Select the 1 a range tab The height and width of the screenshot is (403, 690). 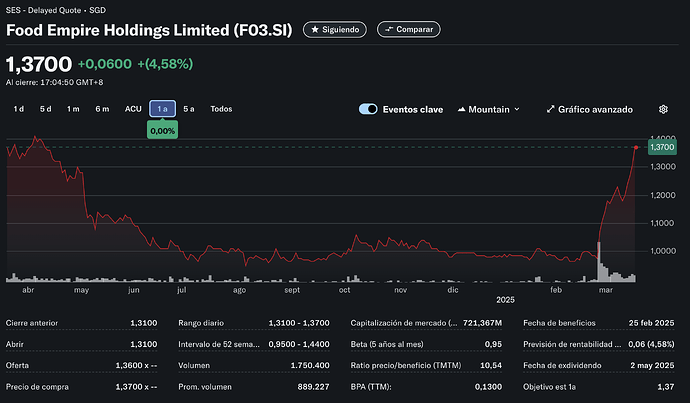162,109
